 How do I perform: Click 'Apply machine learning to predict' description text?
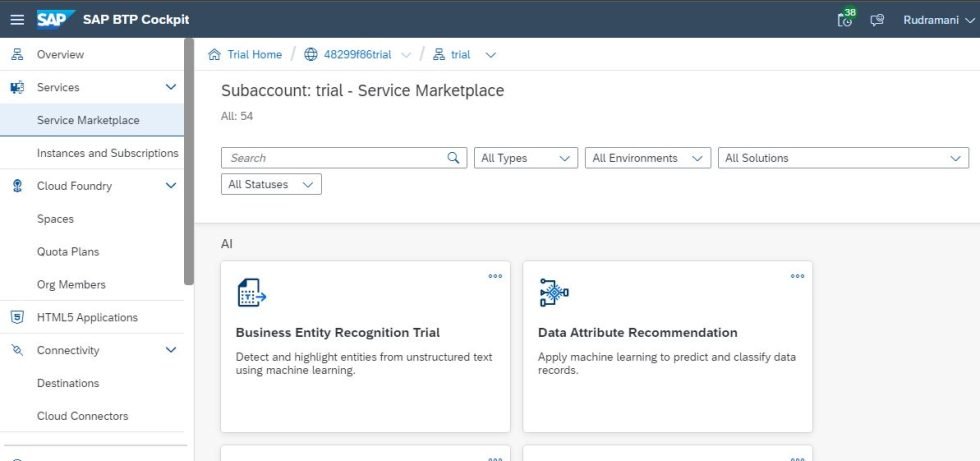(x=667, y=364)
